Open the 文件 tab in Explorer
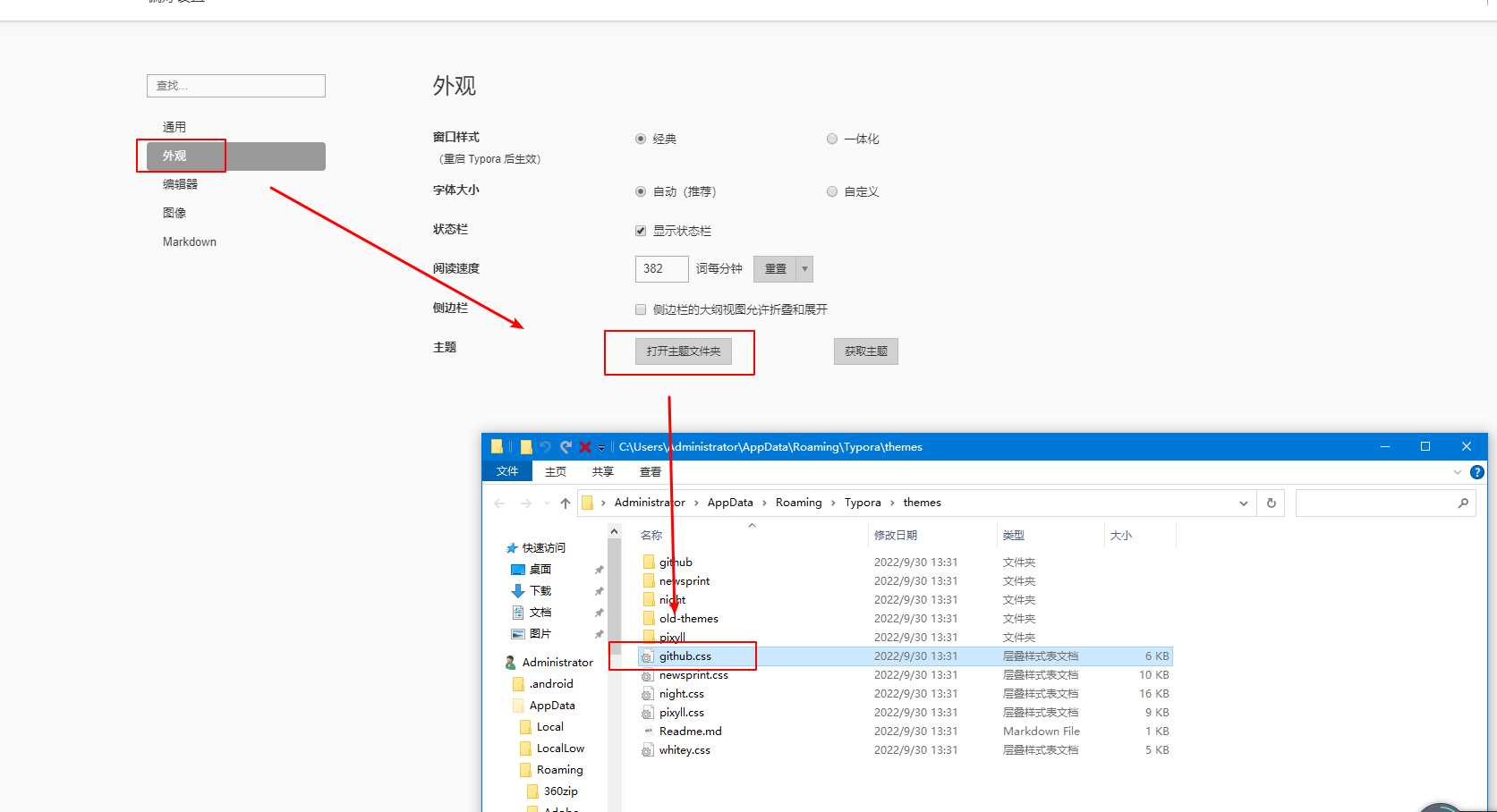The image size is (1497, 812). pyautogui.click(x=507, y=471)
